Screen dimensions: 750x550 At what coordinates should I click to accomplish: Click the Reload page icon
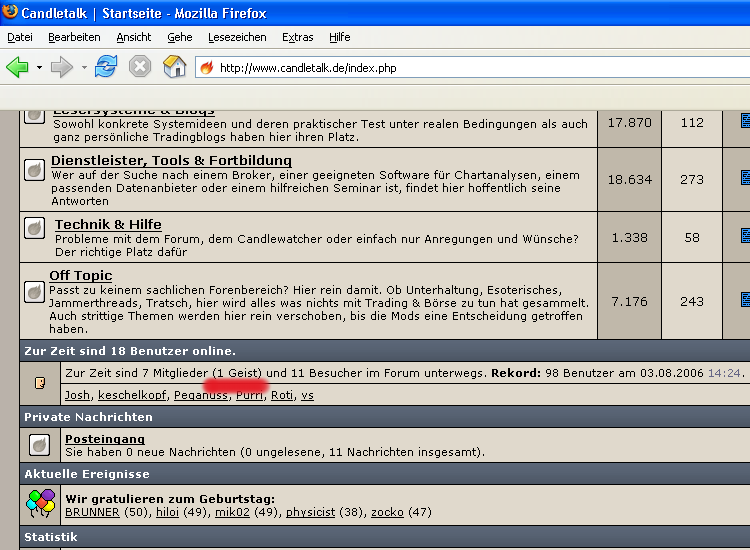(106, 67)
